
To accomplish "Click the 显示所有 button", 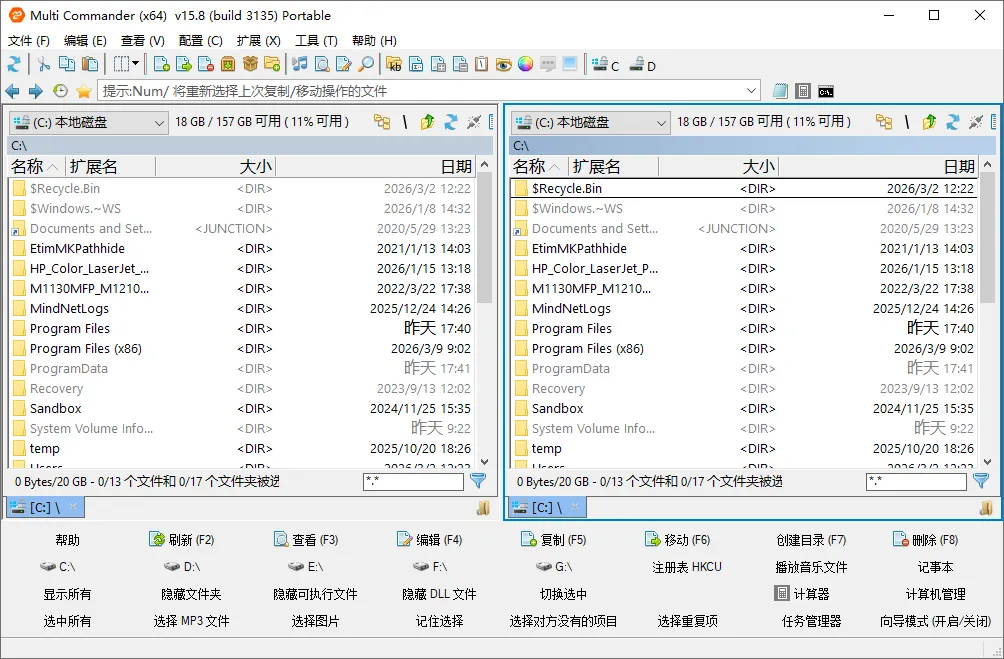I will coord(67,594).
